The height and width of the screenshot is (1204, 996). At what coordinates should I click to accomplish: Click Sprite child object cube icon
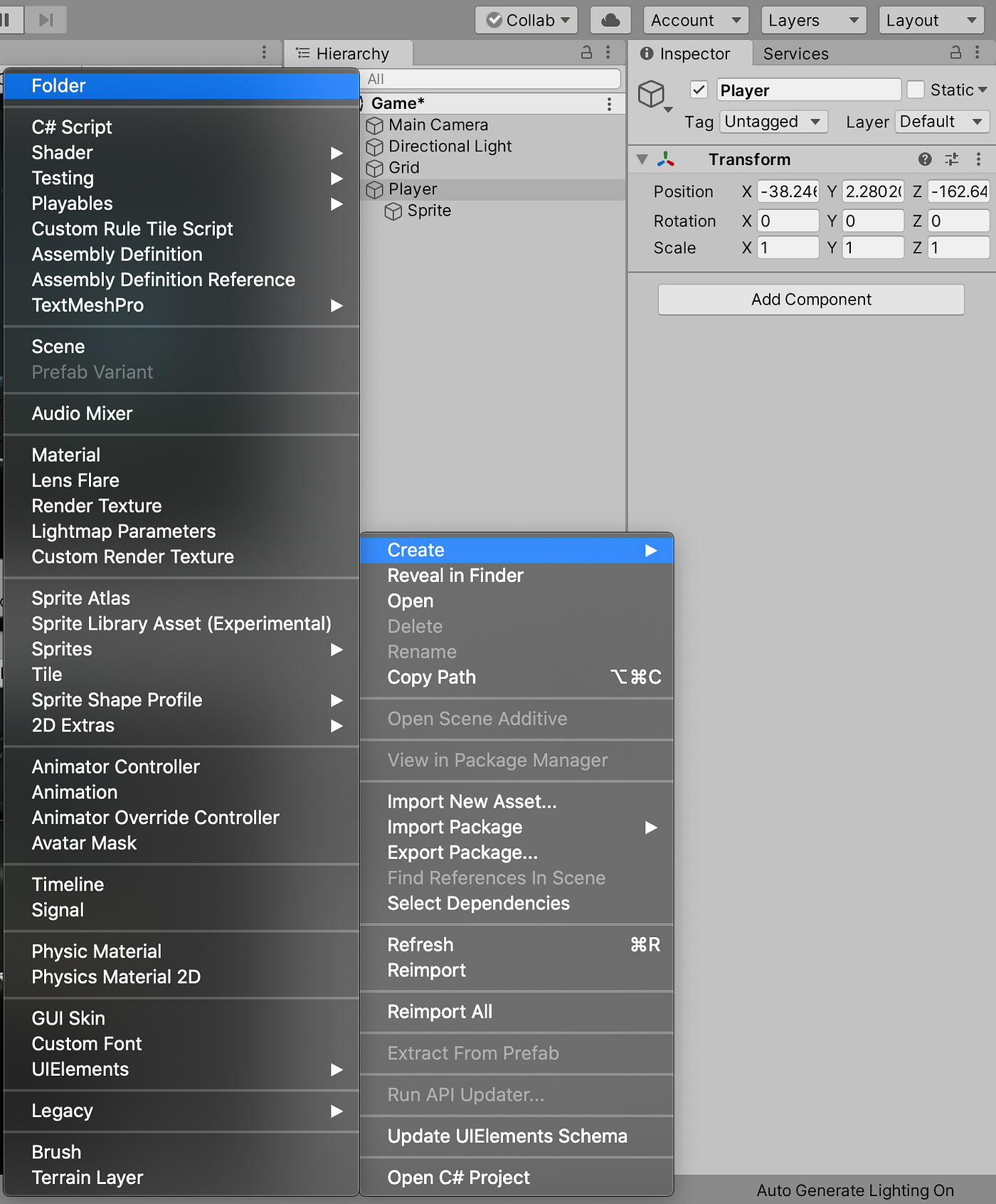click(393, 211)
